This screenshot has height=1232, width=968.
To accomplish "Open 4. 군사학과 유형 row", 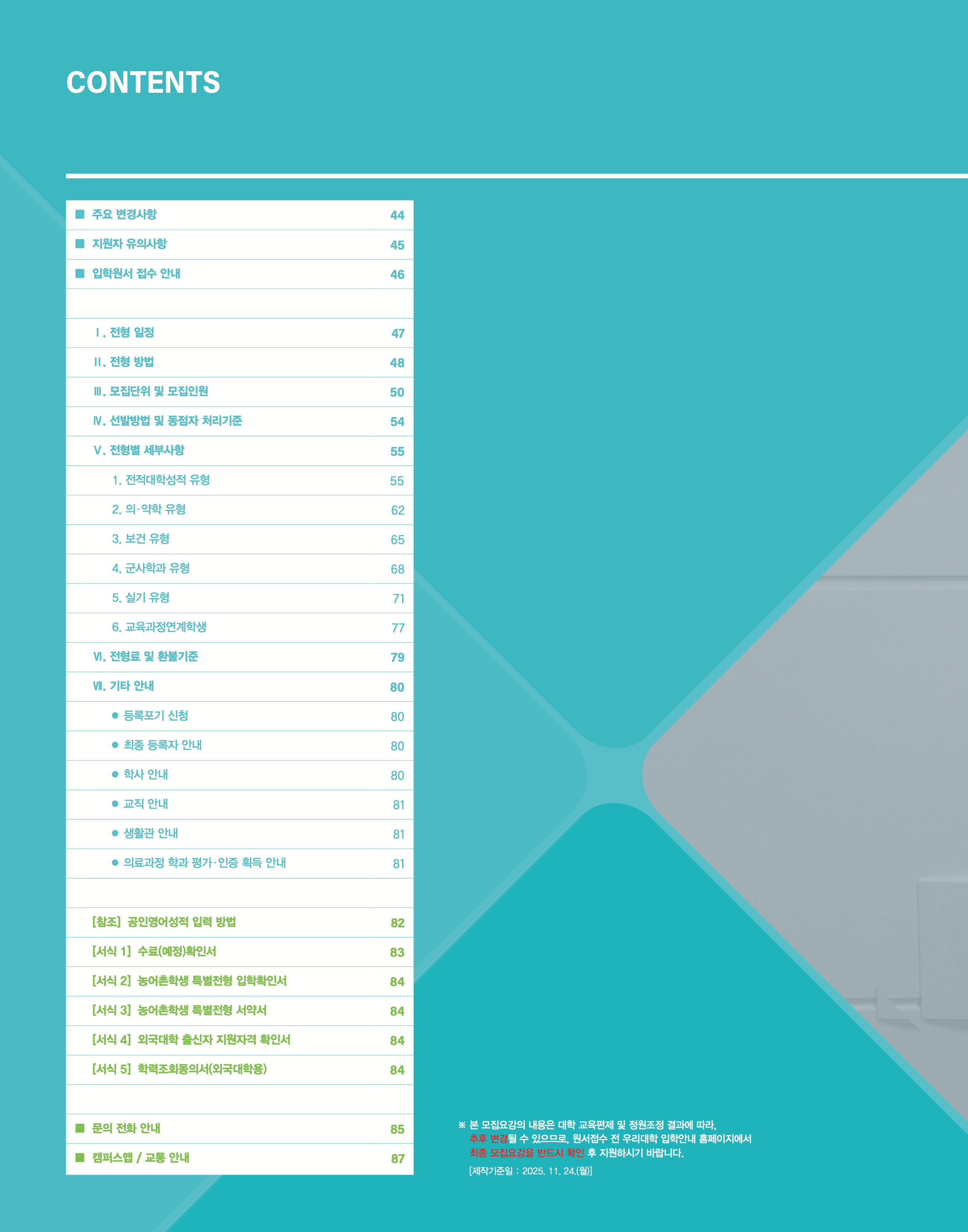I will click(239, 568).
